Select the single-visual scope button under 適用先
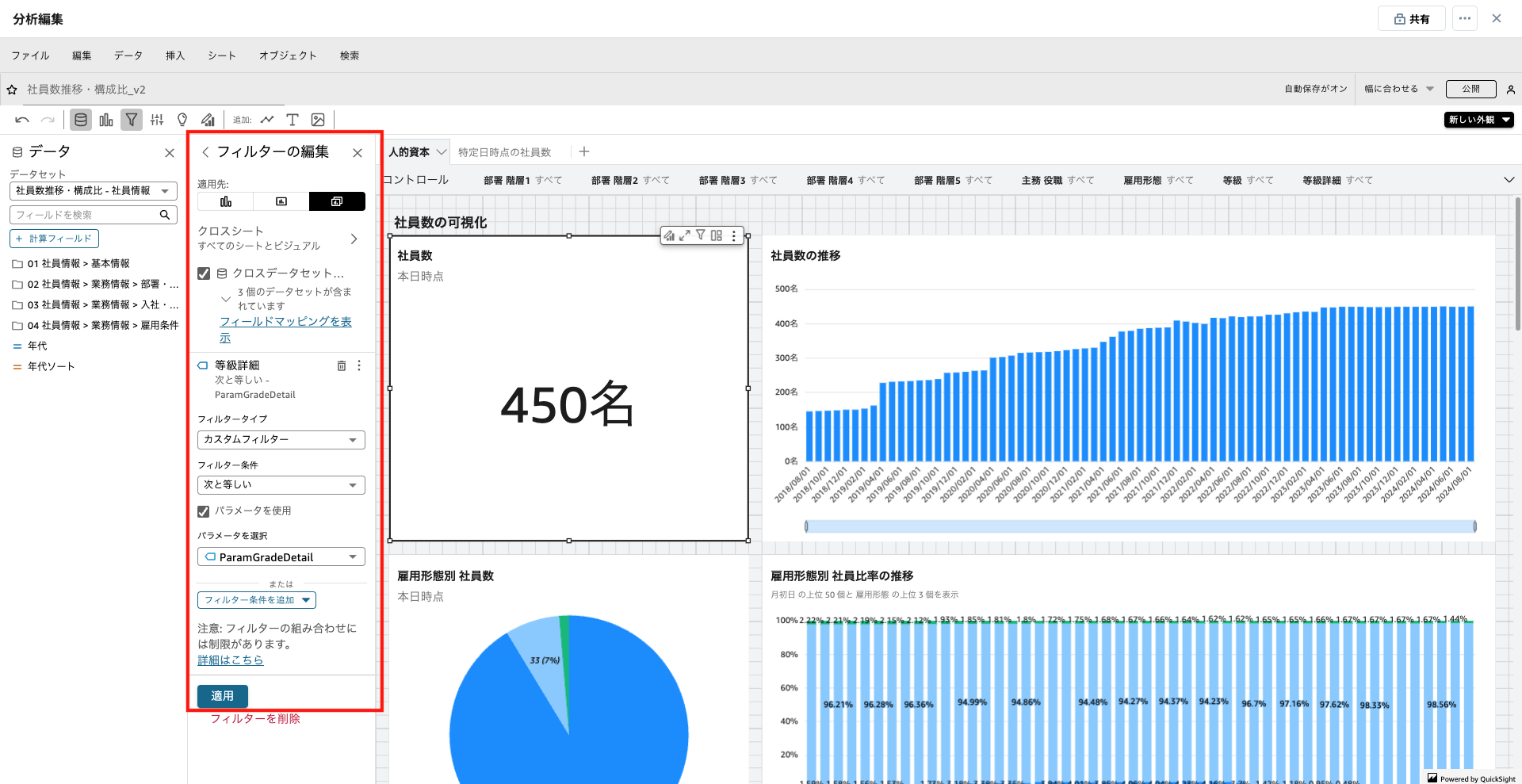Image resolution: width=1522 pixels, height=784 pixels. coord(226,201)
